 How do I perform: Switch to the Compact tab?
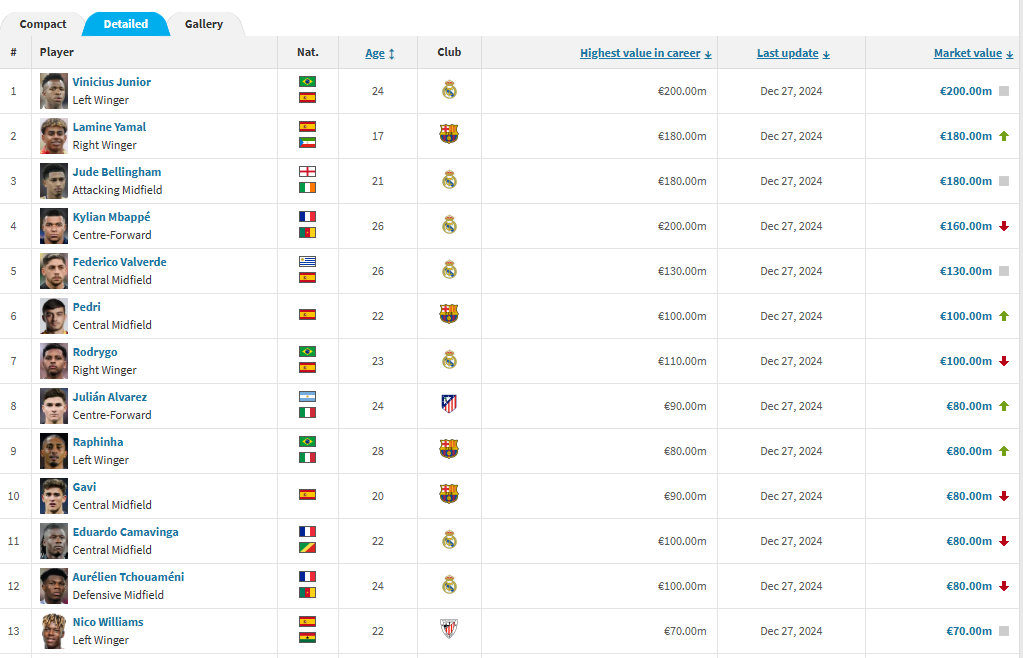click(43, 24)
